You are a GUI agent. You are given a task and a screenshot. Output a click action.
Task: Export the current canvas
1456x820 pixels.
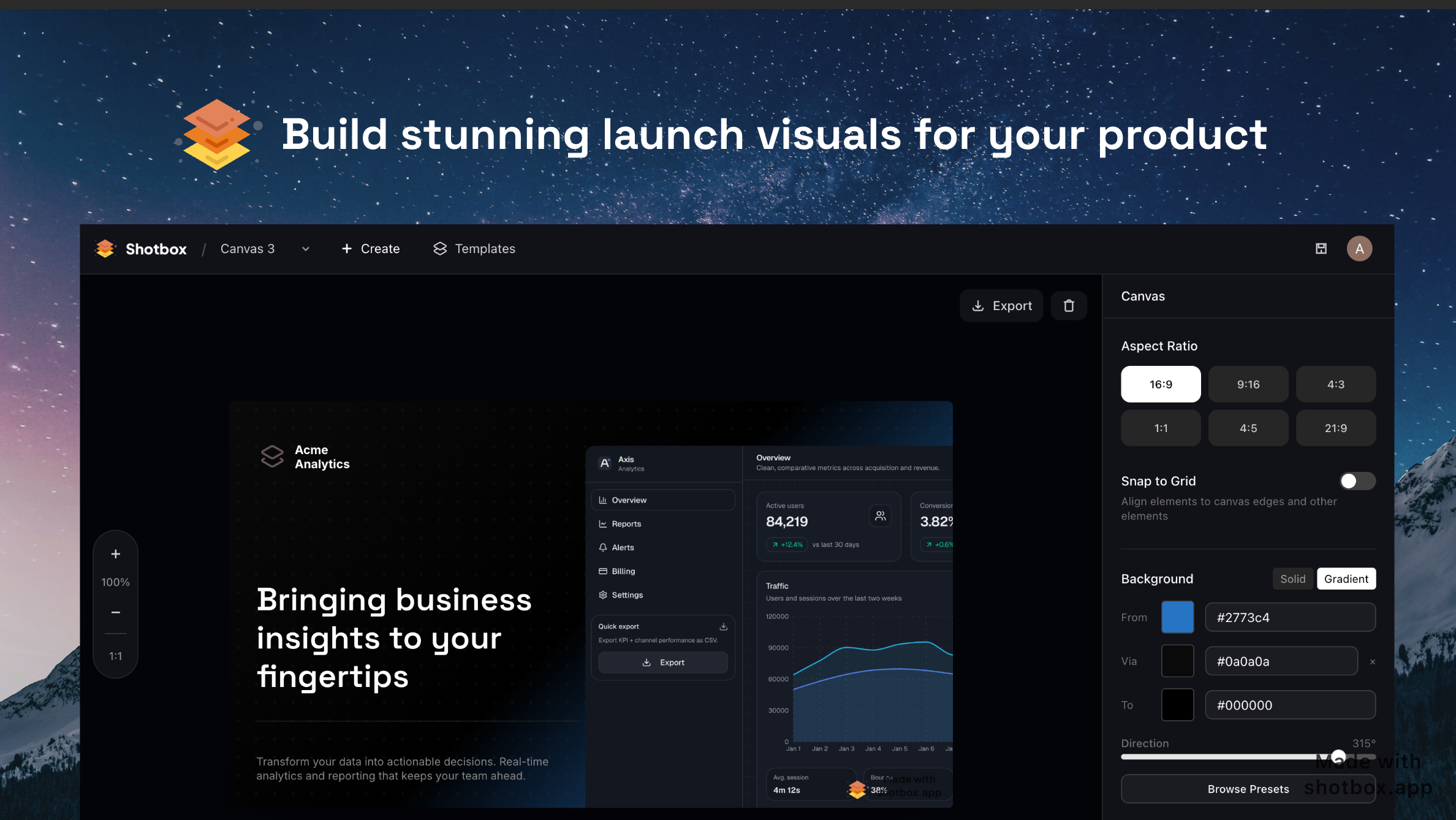pyautogui.click(x=1001, y=305)
